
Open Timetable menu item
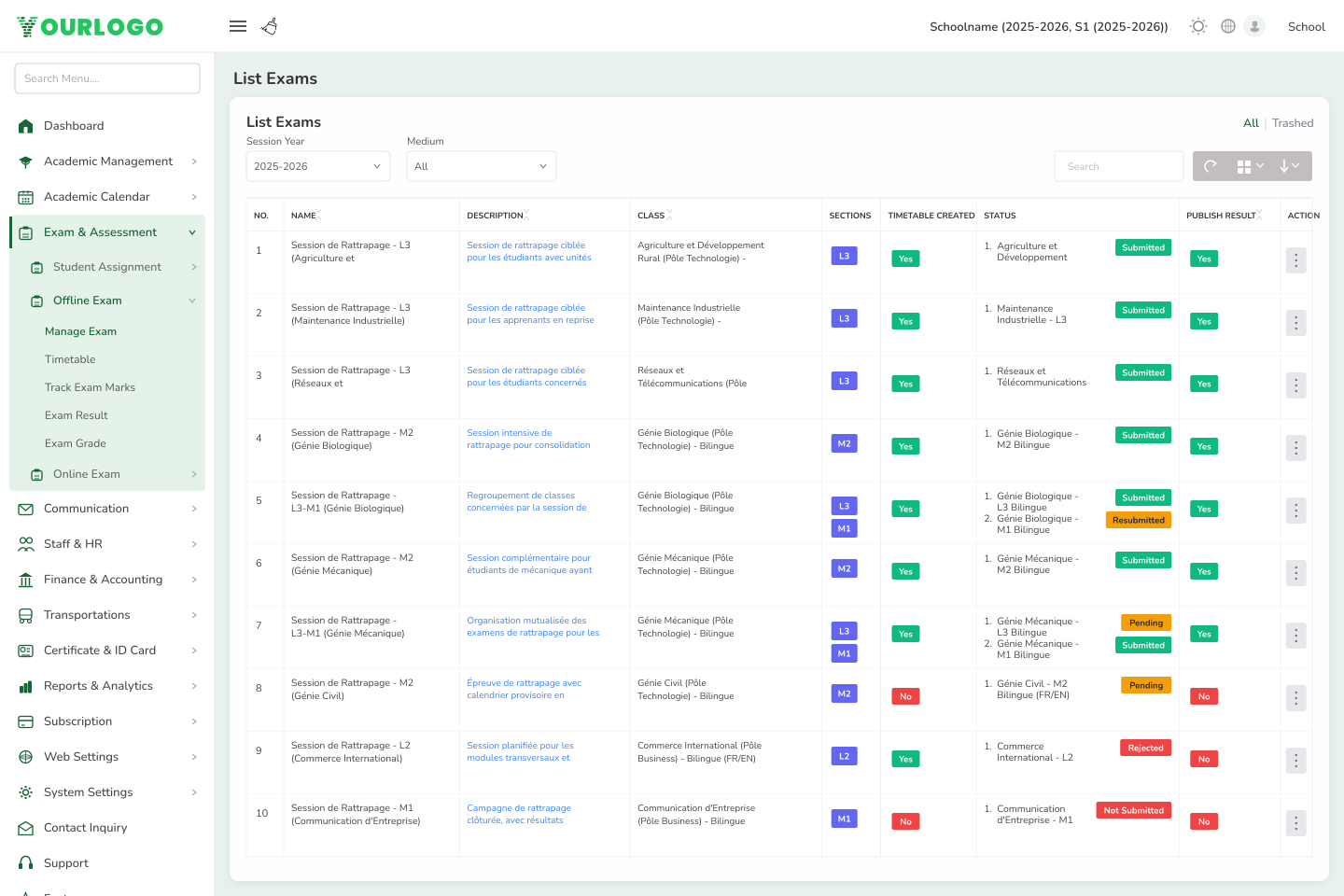[x=70, y=359]
